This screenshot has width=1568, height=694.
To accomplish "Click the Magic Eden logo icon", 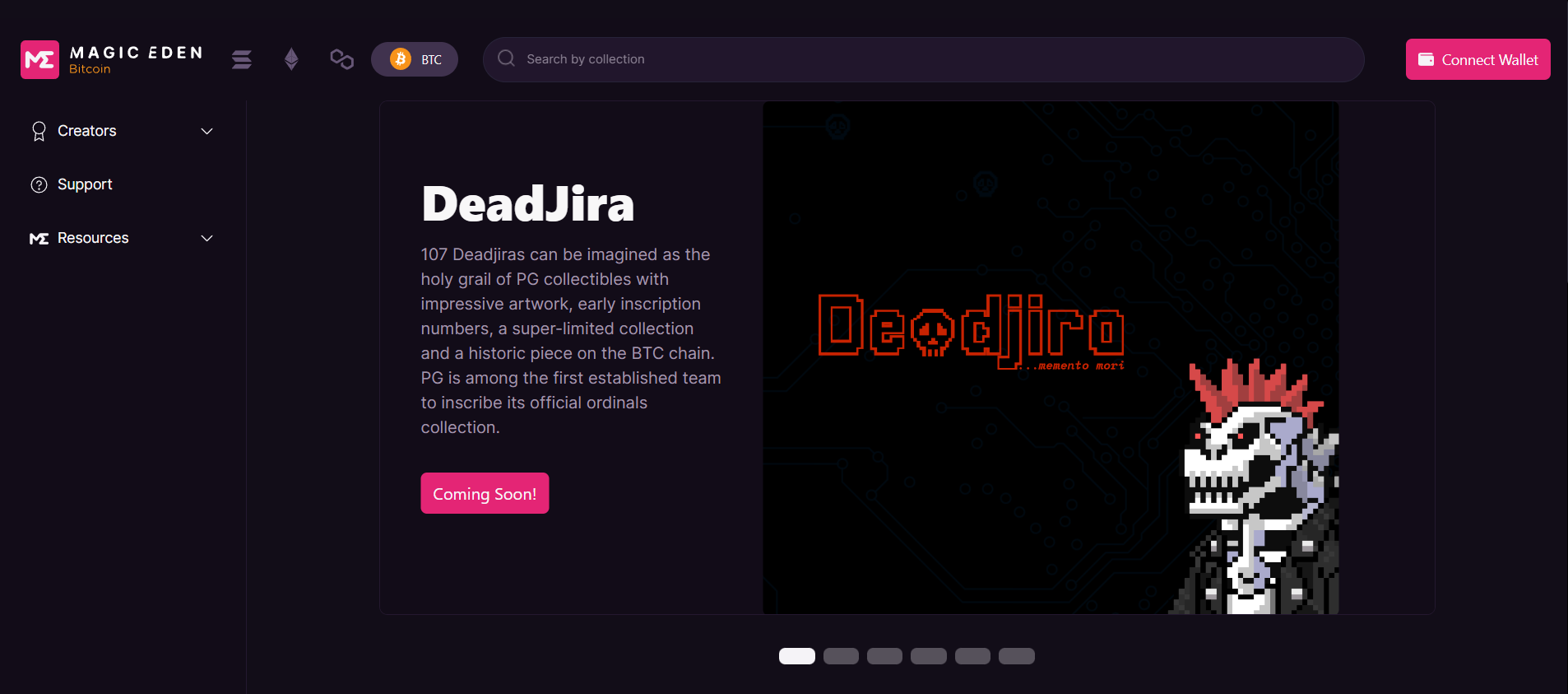I will click(39, 59).
